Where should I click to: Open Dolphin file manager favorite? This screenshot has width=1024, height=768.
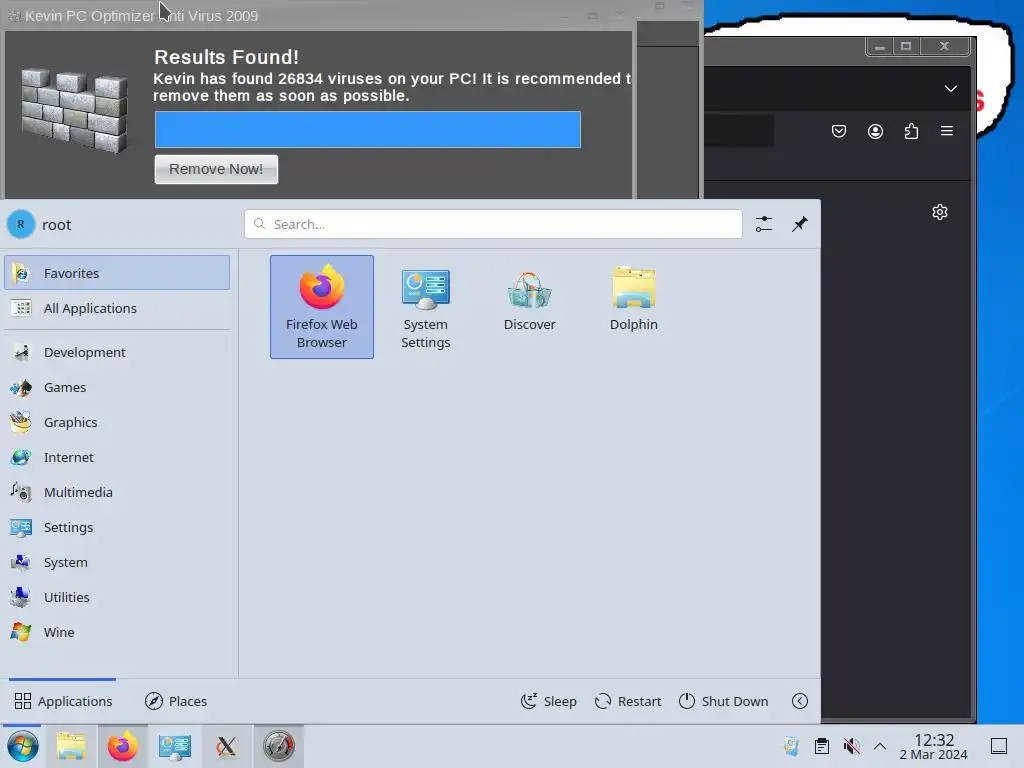(x=633, y=307)
